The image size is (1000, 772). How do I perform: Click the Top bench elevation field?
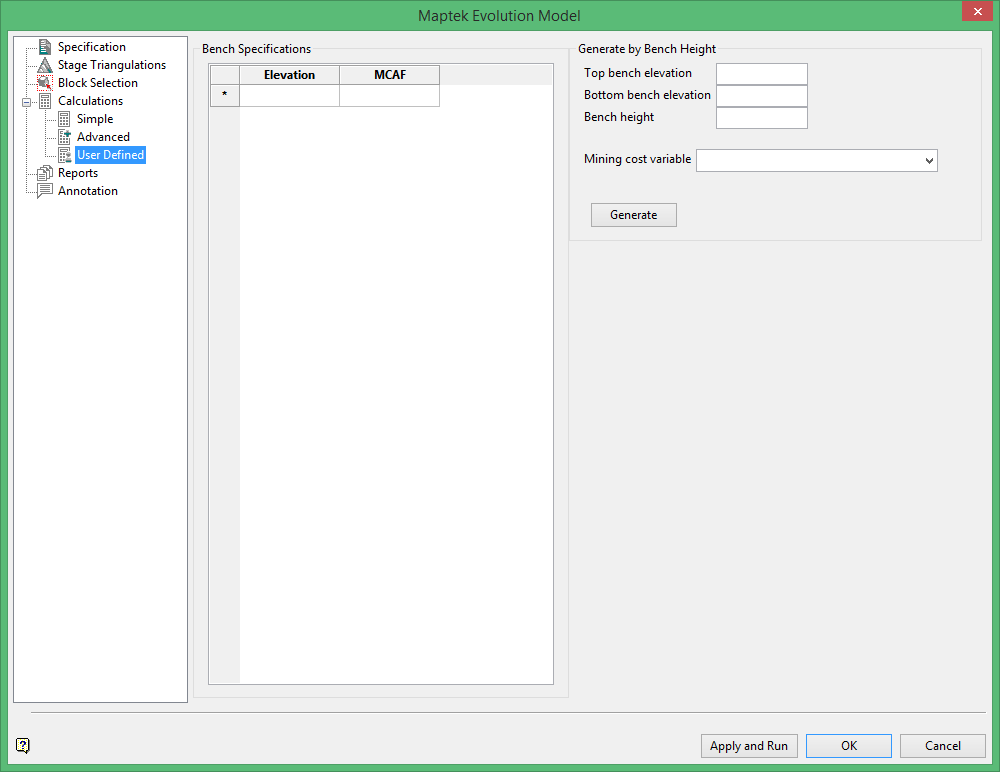761,74
